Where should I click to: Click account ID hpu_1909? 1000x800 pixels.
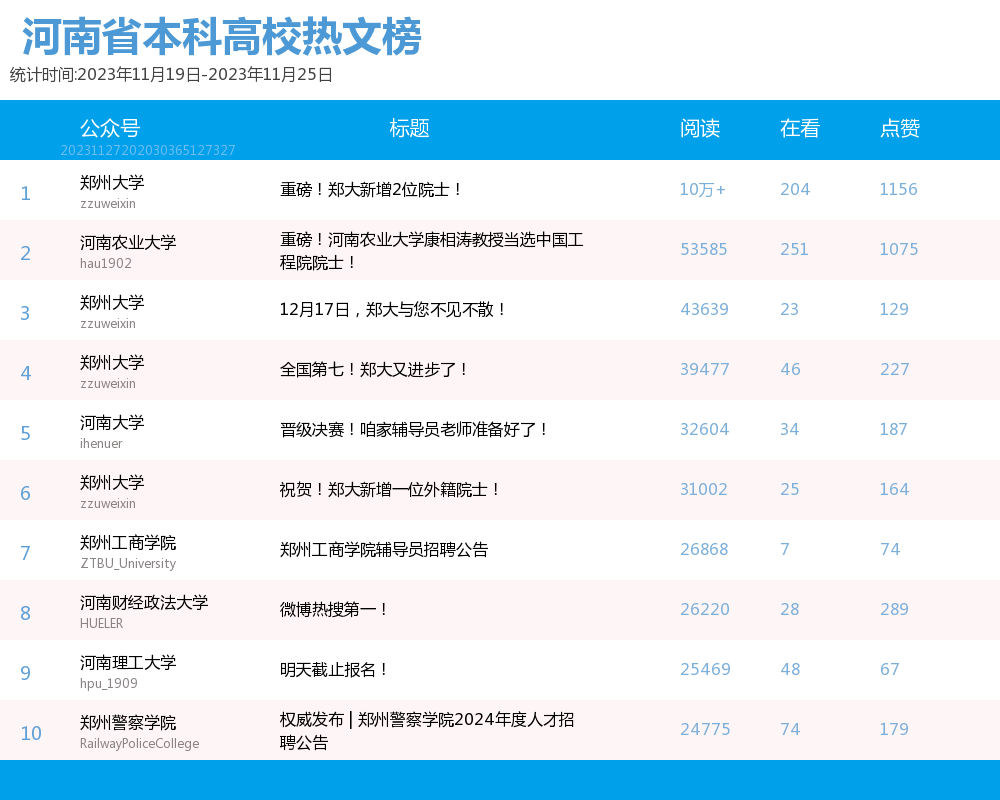click(108, 683)
